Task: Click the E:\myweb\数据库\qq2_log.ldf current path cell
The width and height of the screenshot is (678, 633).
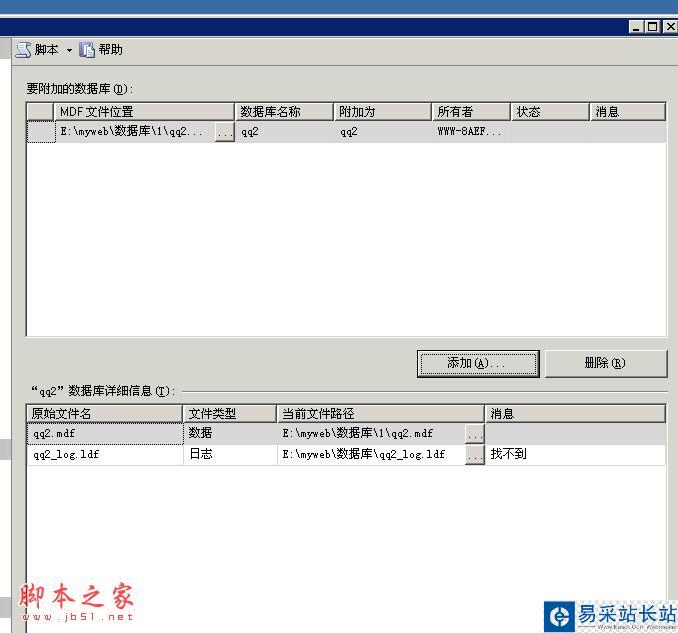Action: 371,455
